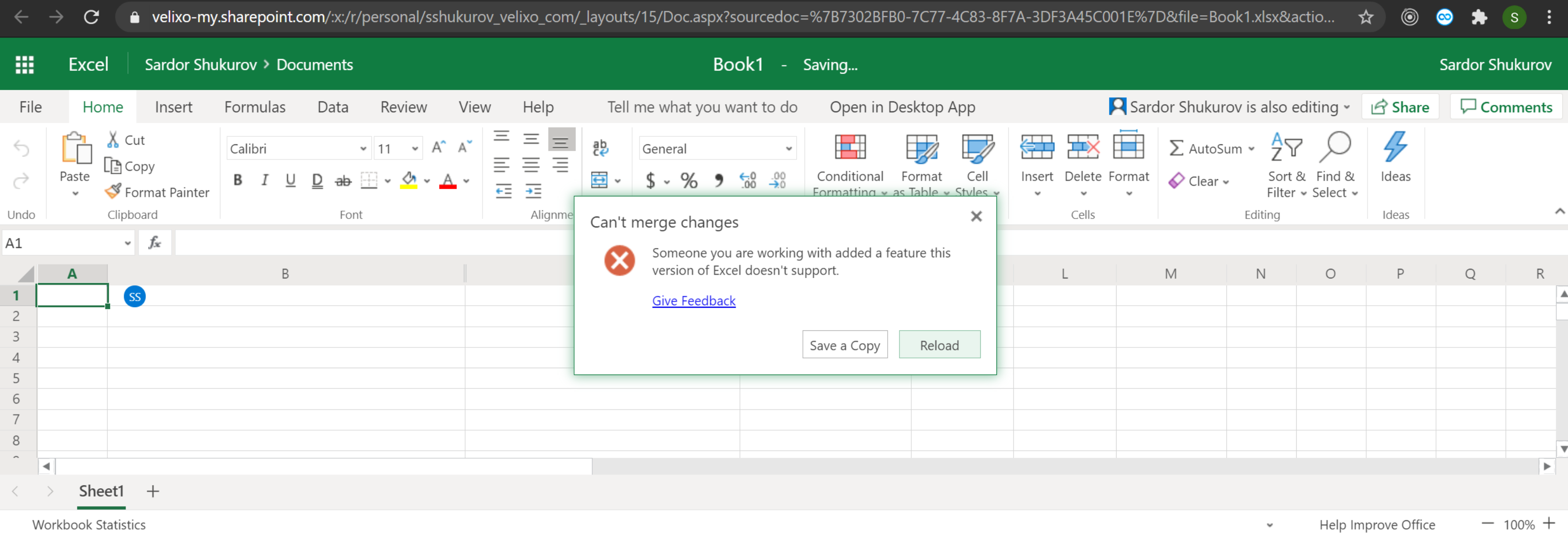Toggle bold formatting

point(238,180)
